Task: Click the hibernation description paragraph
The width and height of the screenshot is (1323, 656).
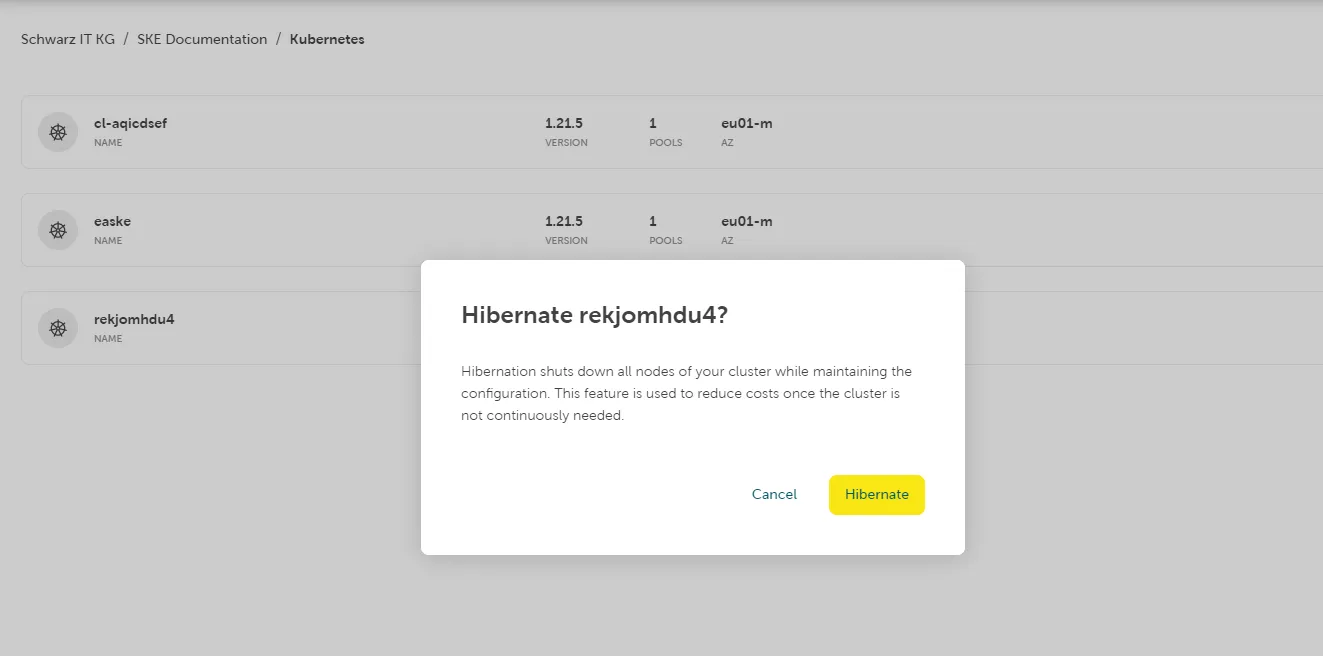Action: pos(686,394)
